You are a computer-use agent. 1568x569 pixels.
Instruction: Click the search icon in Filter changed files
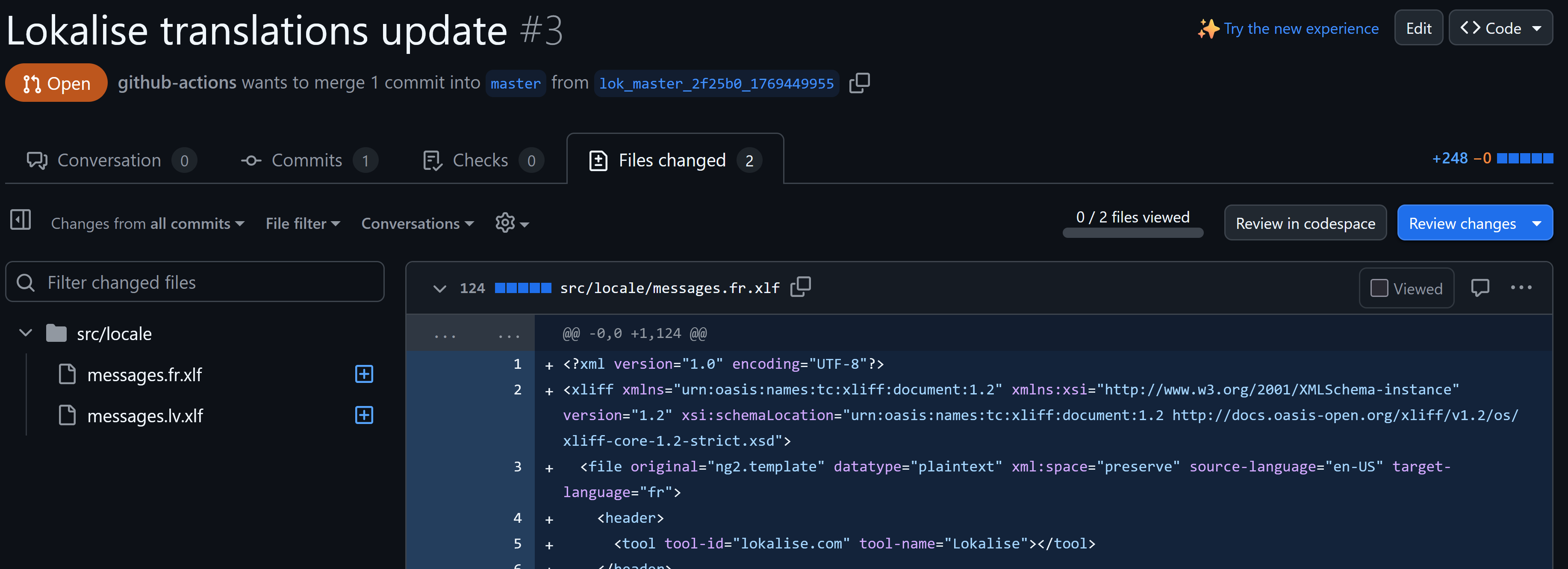click(26, 282)
